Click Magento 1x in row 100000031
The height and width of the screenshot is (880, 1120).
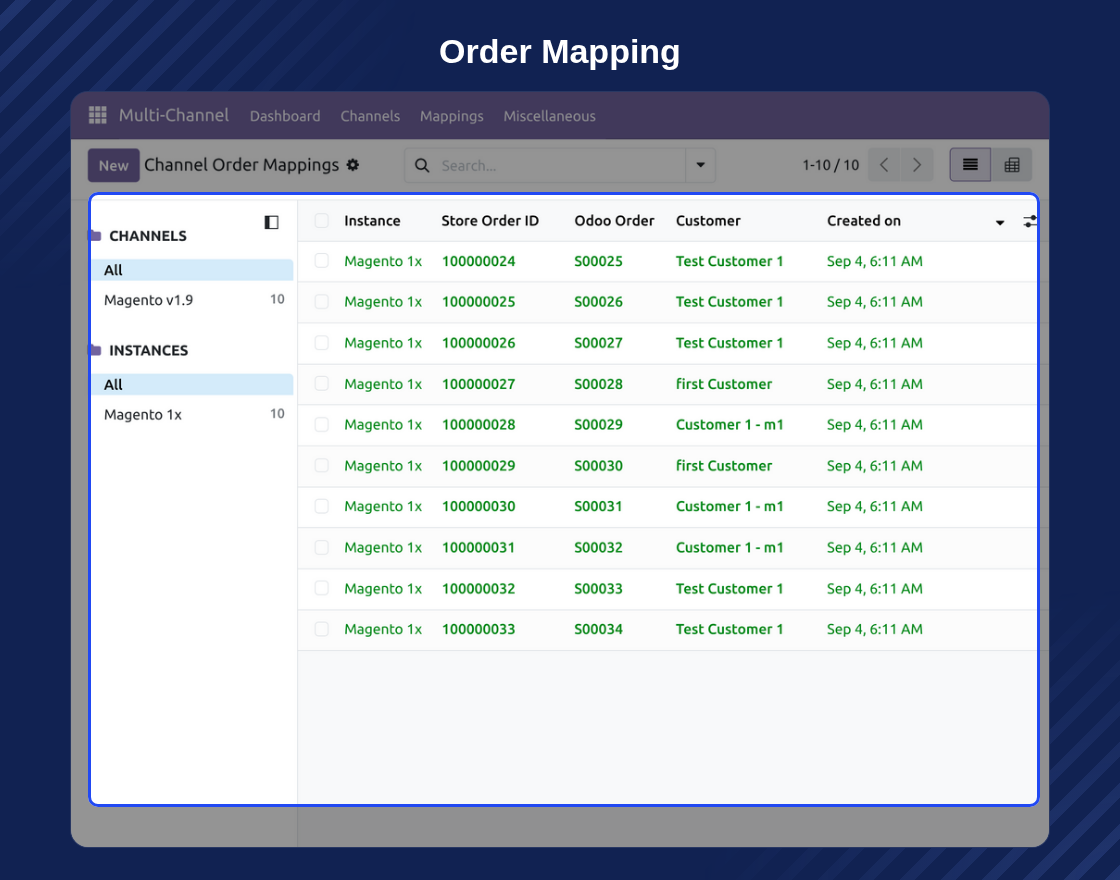(383, 548)
